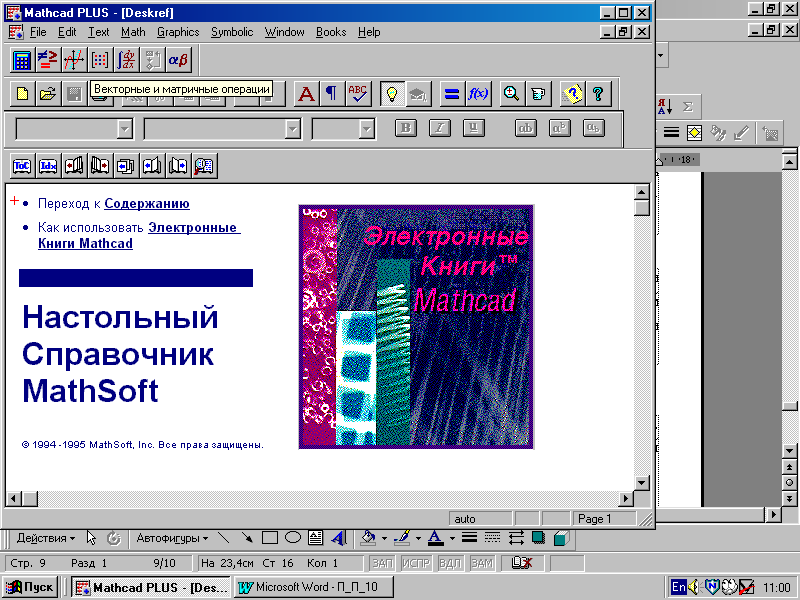Open the f(x) insert function dialog

[478, 94]
